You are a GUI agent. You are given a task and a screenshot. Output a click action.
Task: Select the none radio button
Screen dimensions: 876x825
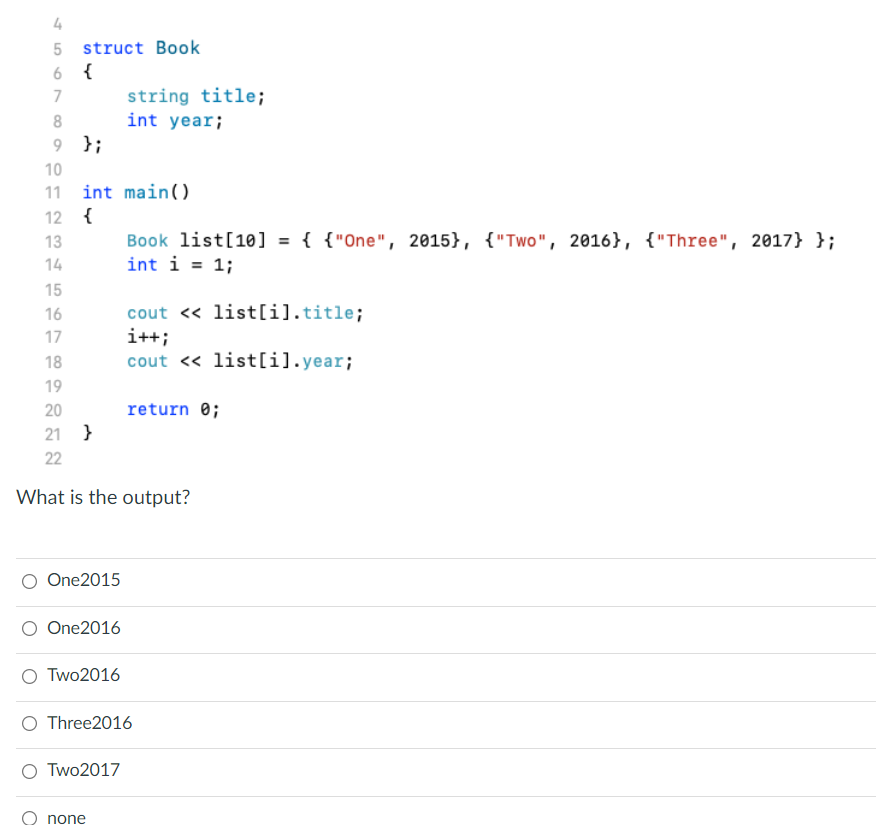[30, 818]
